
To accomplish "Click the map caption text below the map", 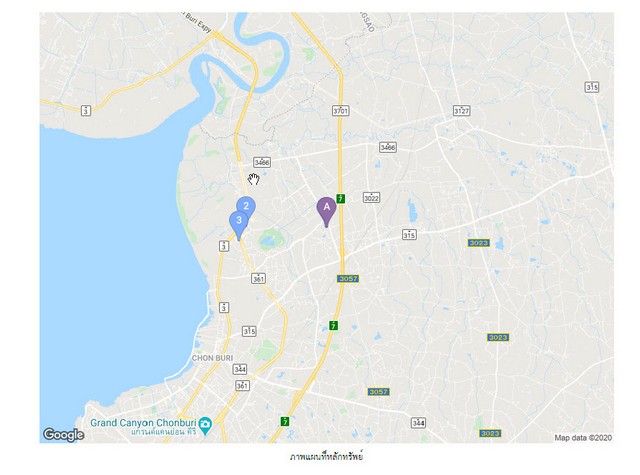I will (x=326, y=456).
